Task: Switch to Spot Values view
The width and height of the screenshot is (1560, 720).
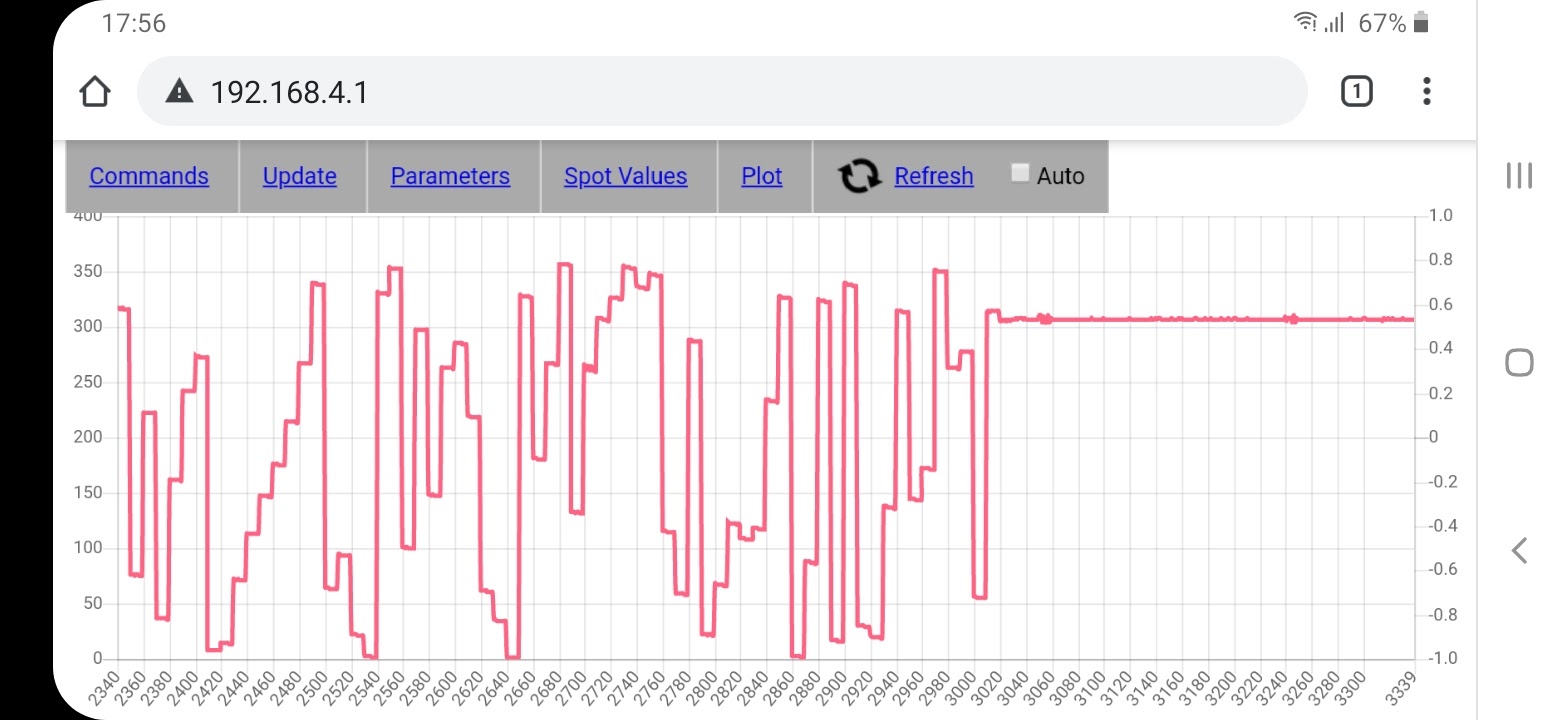Action: tap(625, 176)
